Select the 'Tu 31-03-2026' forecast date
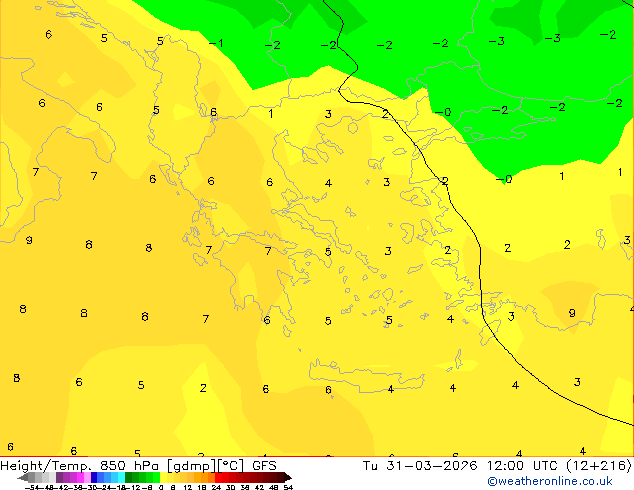Screen dimensions: 634x490 [420, 466]
